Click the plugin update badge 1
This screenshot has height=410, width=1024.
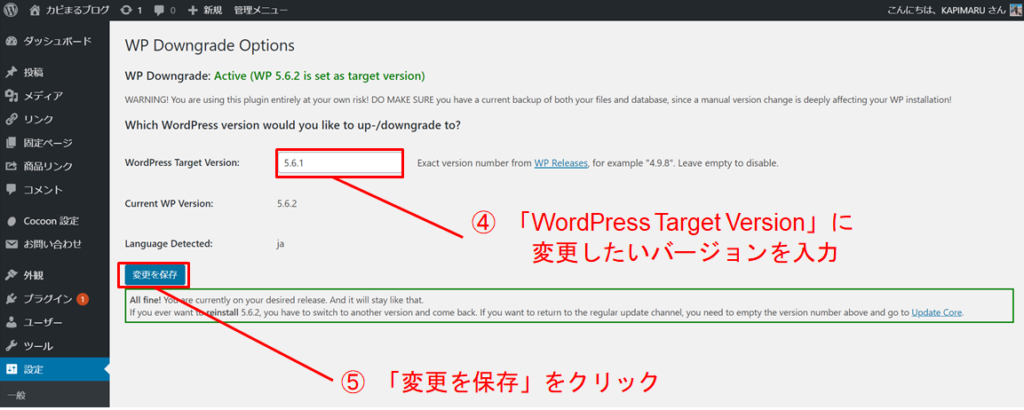[82, 300]
